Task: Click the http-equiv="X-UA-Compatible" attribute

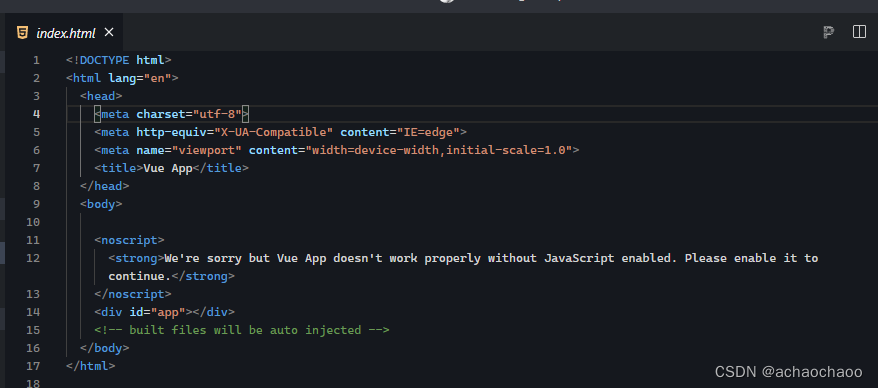Action: (235, 132)
